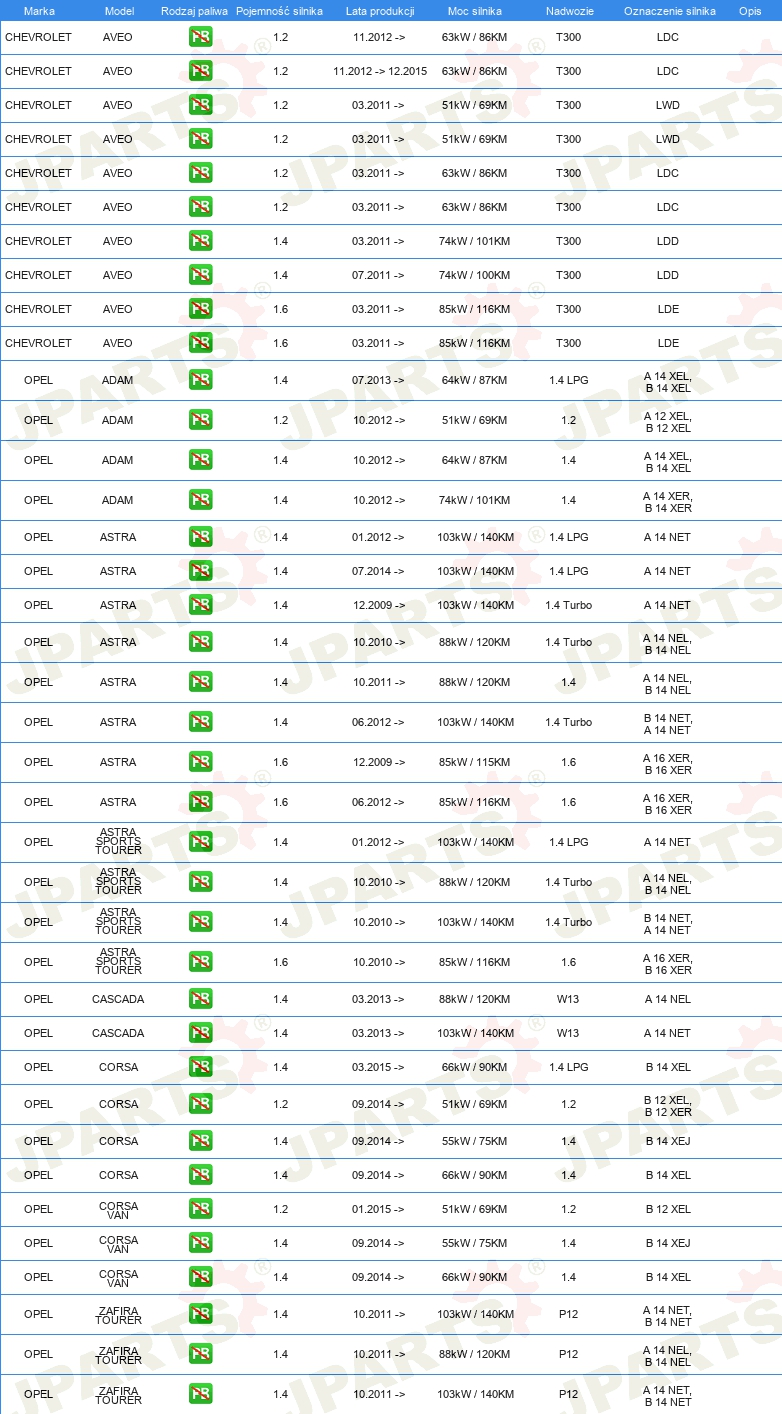Select 'B 12 XEL' in Corsa Van 01.2015 row
782x1414 pixels.
pyautogui.click(x=668, y=1209)
